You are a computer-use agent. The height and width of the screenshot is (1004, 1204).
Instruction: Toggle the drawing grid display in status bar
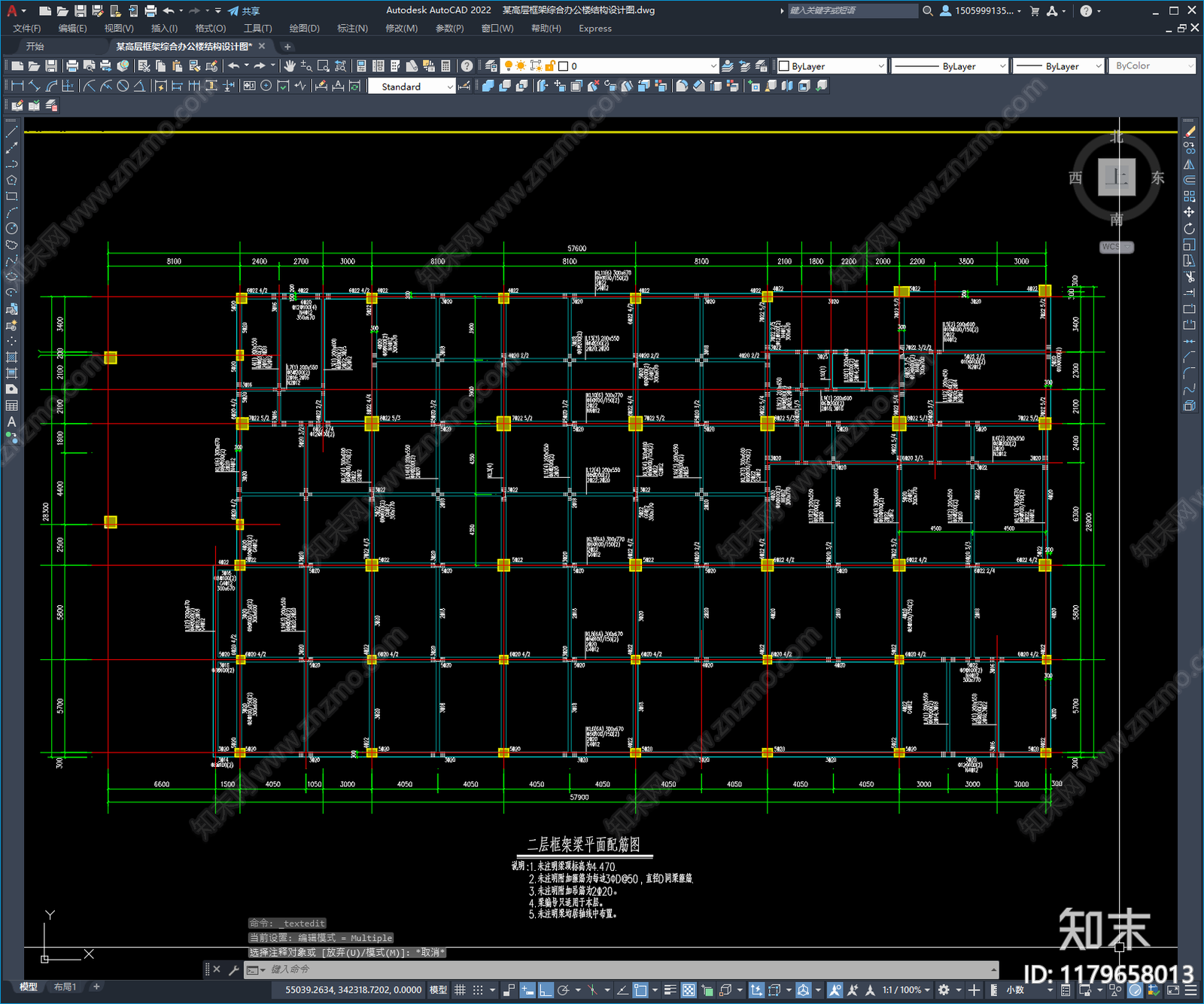coord(460,990)
